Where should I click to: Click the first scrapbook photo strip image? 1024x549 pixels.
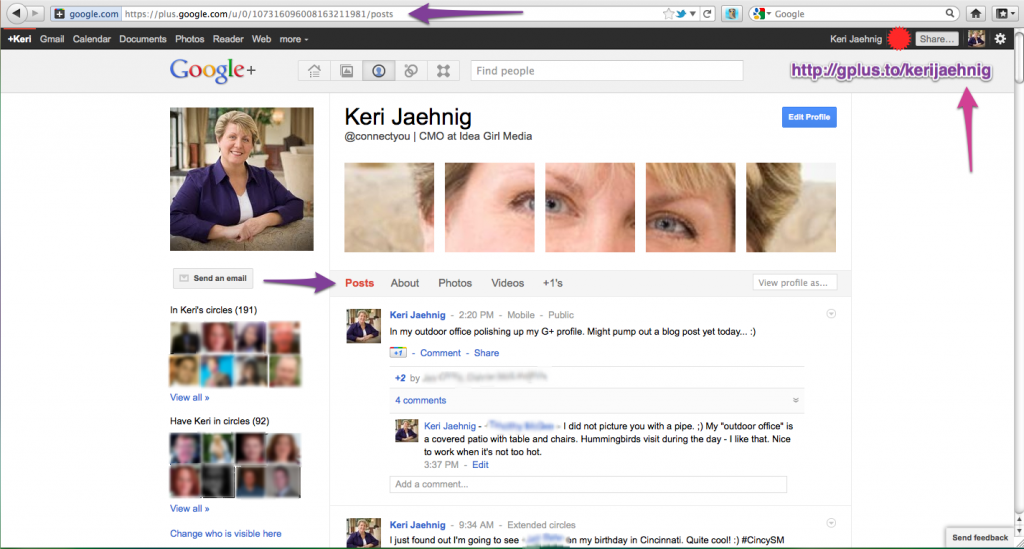coord(389,208)
